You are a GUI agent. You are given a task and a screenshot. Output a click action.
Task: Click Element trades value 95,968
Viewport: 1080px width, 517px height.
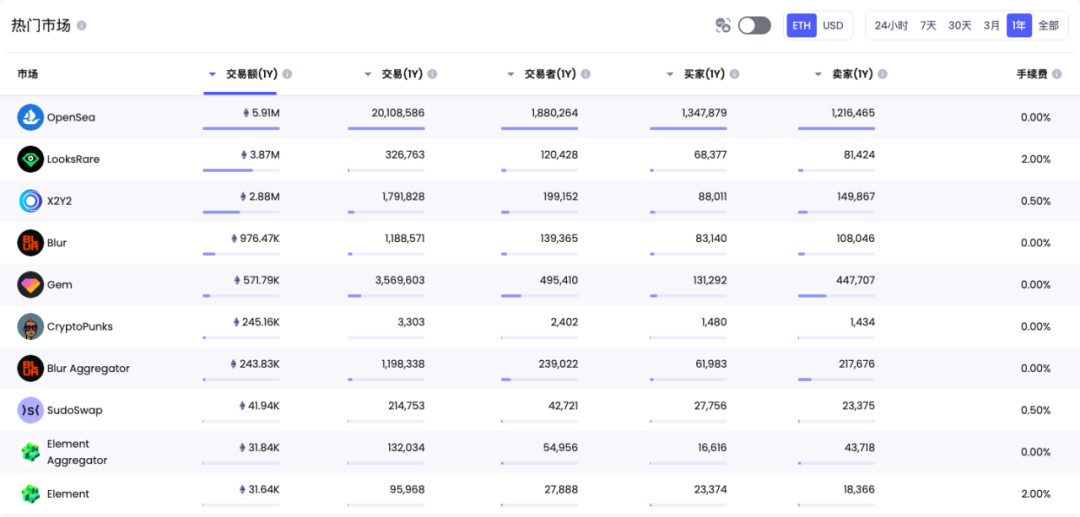point(406,490)
